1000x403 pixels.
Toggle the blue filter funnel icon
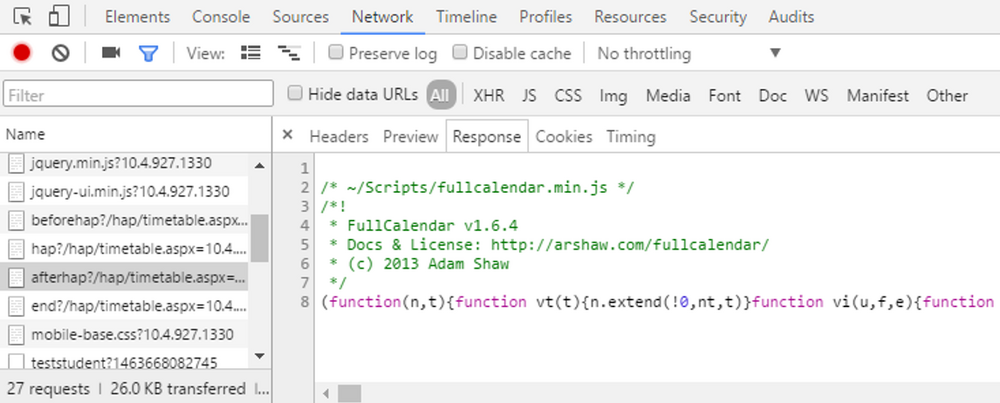[x=149, y=53]
